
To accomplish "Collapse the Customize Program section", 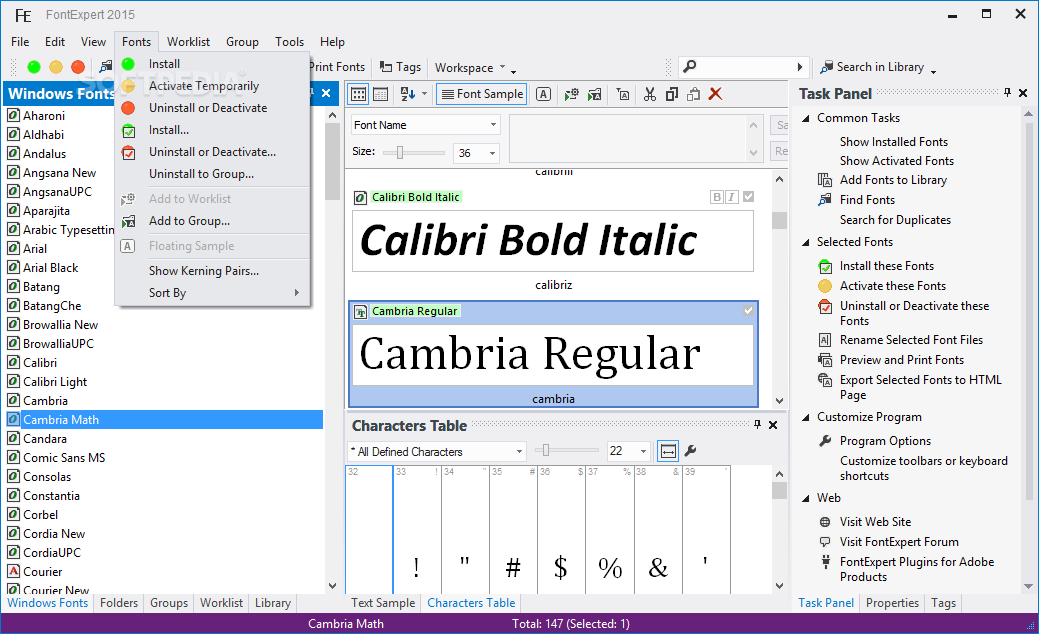I will 806,417.
